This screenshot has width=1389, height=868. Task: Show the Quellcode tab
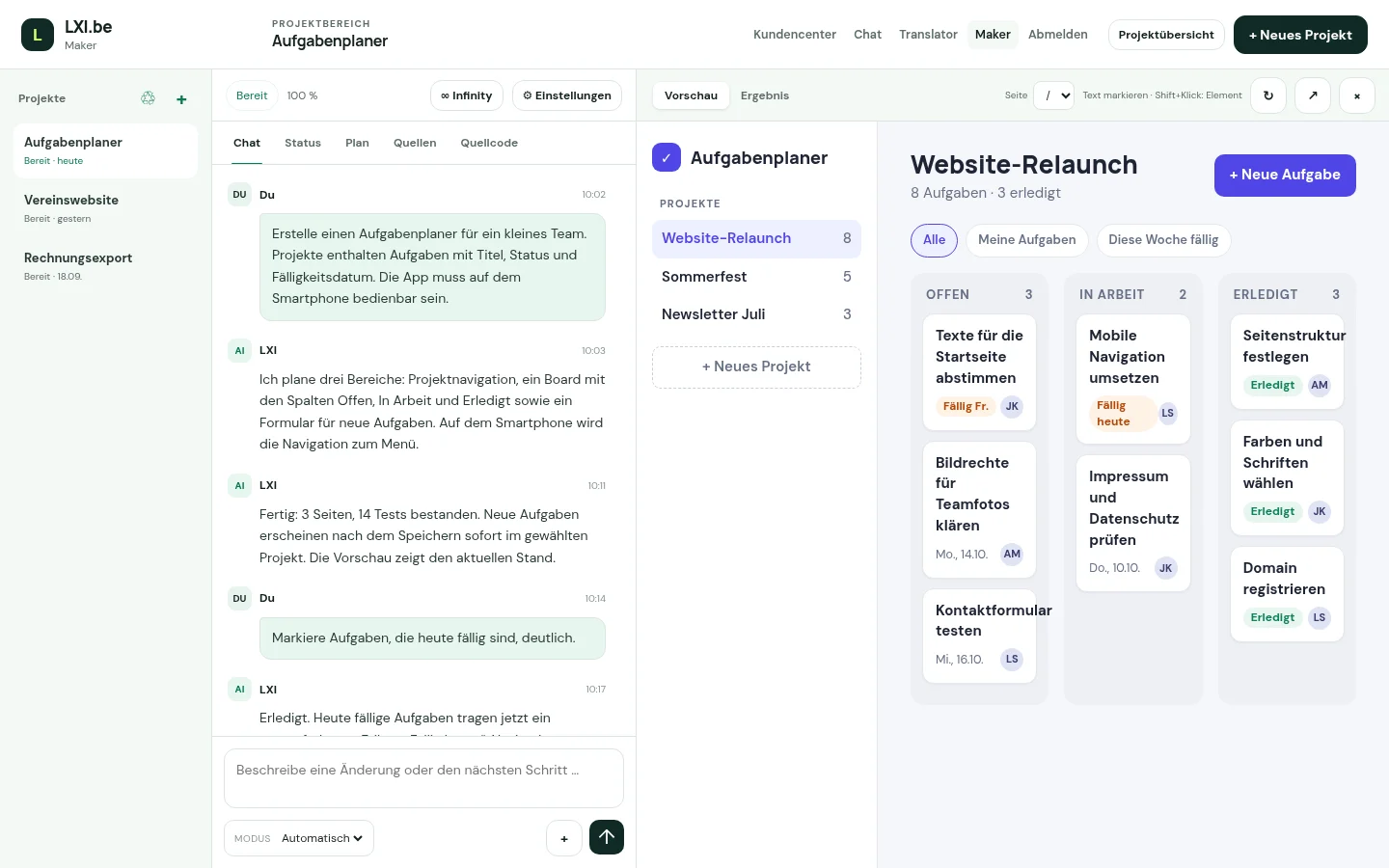click(489, 143)
